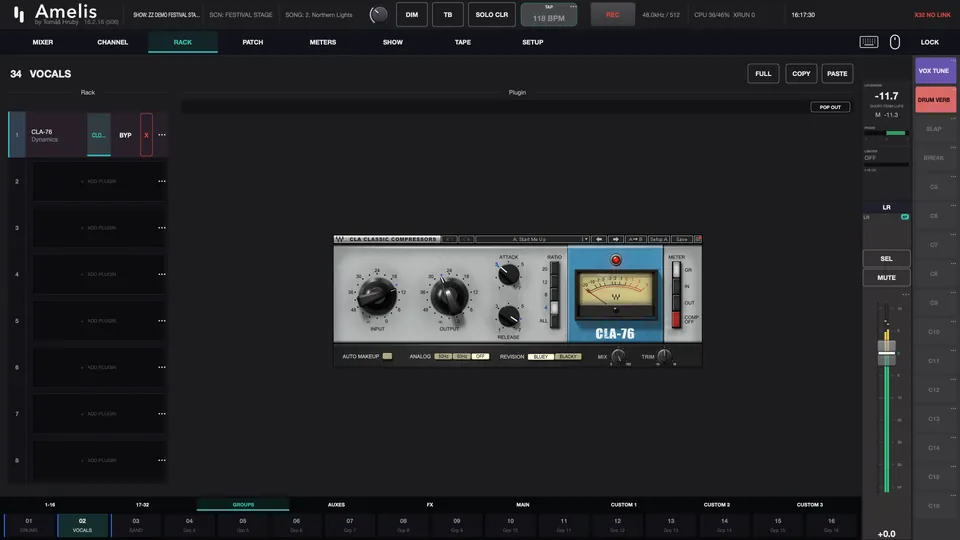The image size is (960, 540).
Task: Select BLACKY revision
Action: point(568,356)
